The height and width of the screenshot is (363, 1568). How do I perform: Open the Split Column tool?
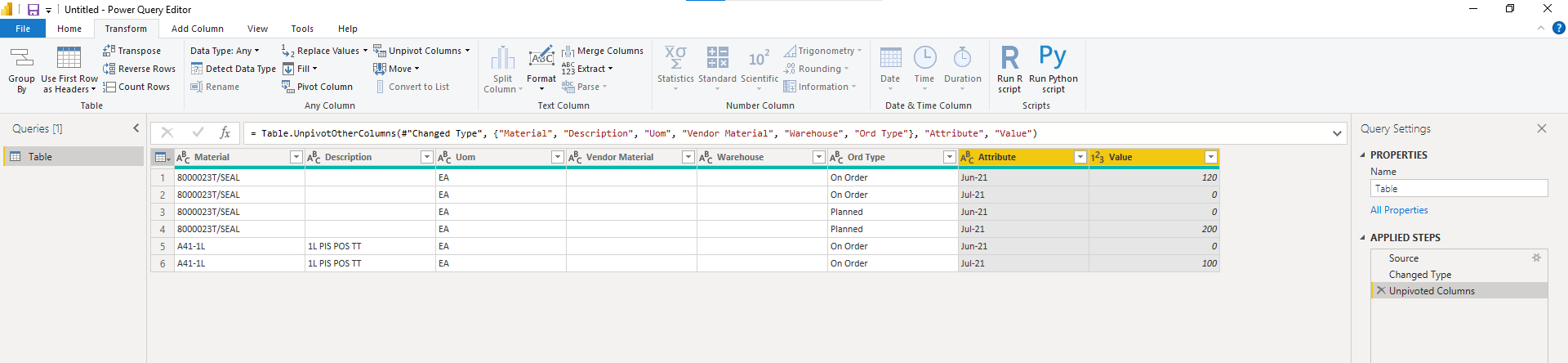502,70
